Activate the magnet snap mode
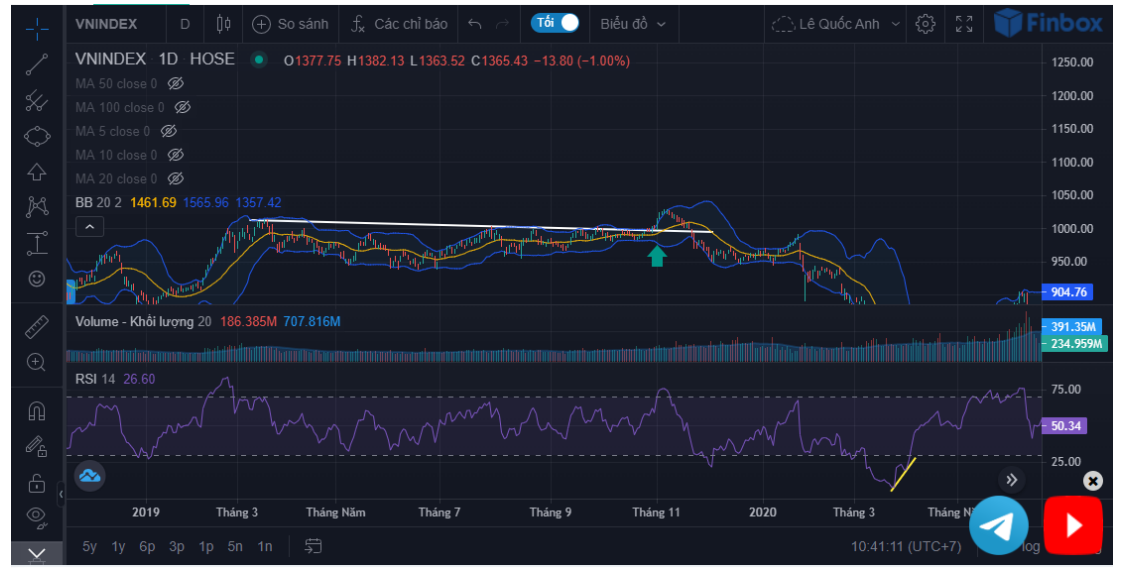 tap(37, 411)
